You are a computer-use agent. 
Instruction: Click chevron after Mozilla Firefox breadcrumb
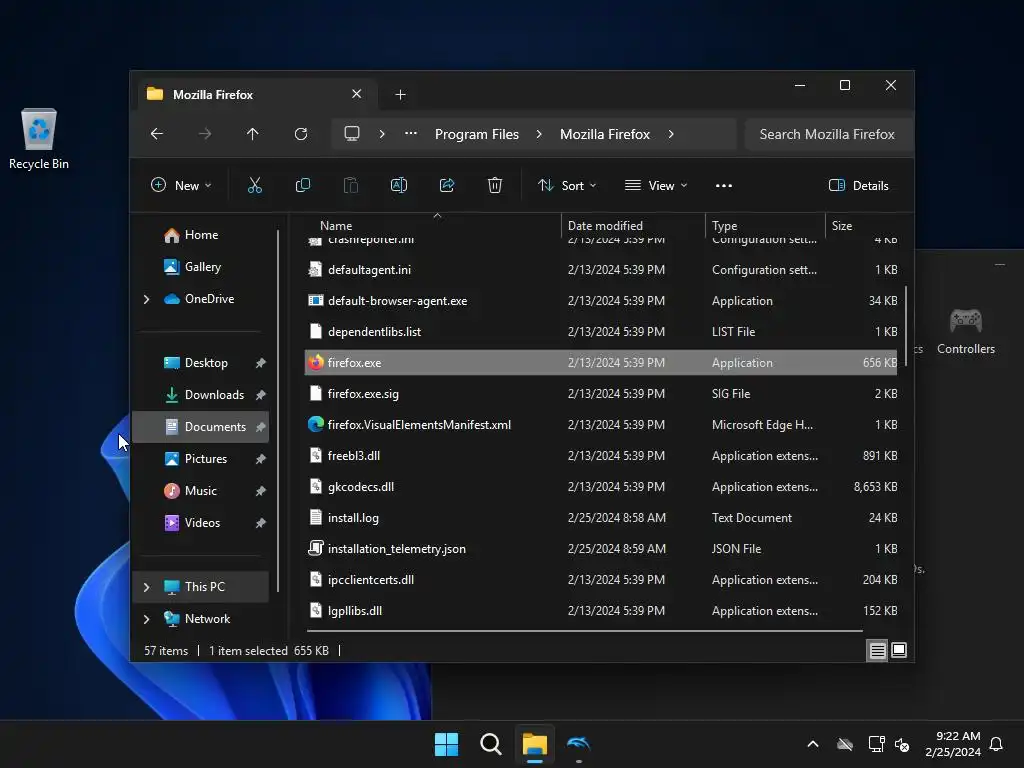click(x=671, y=134)
